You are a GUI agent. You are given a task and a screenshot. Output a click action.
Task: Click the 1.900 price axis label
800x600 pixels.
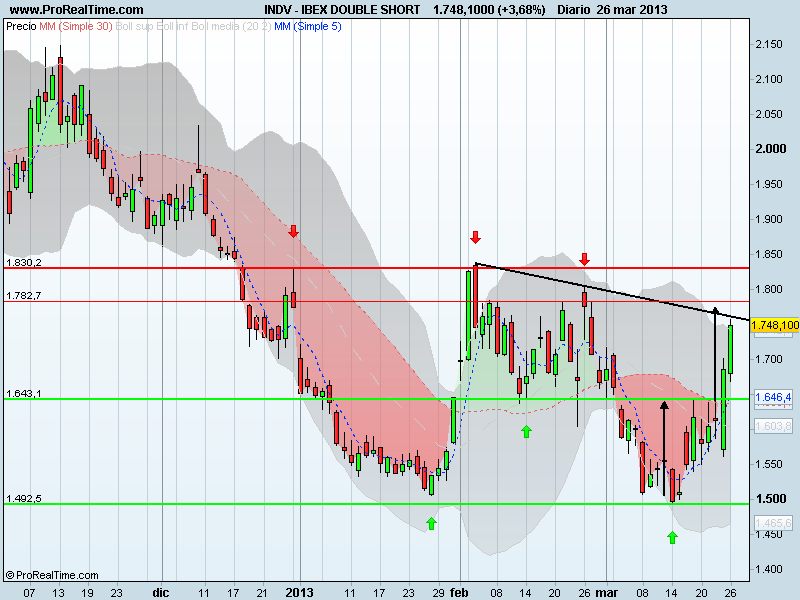pyautogui.click(x=769, y=219)
